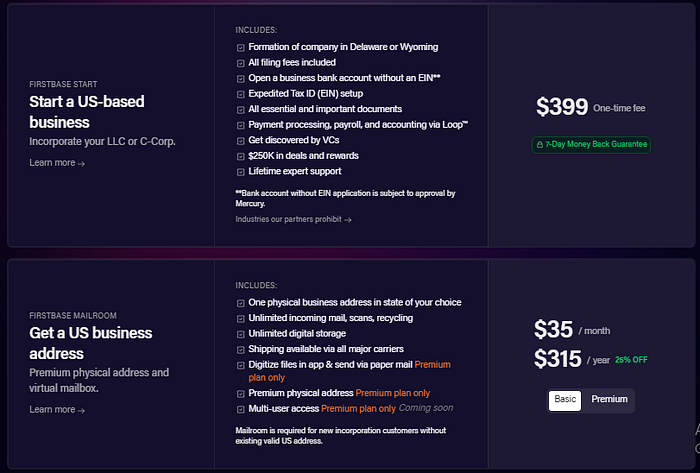
Task: Click check icon beside Unlimited digital storage
Action: [x=241, y=334]
